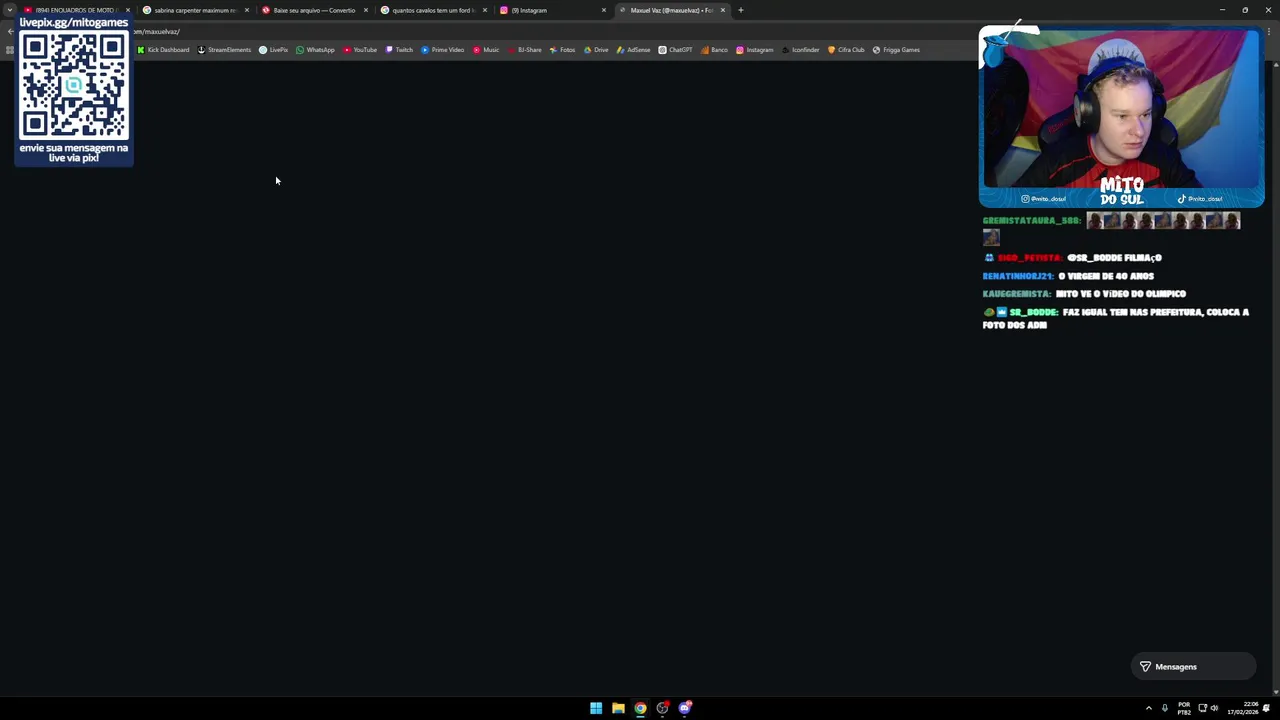This screenshot has width=1280, height=720.
Task: Open the WhatsApp bookmark
Action: (x=315, y=50)
